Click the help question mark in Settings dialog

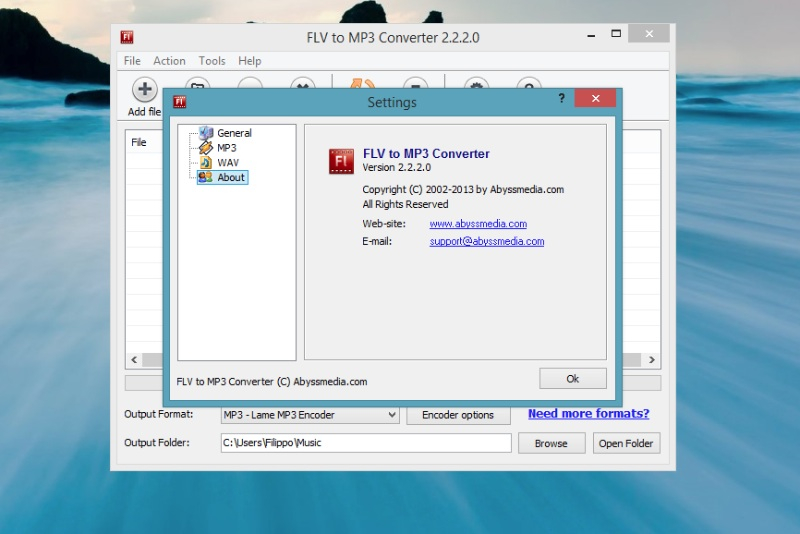coord(561,98)
